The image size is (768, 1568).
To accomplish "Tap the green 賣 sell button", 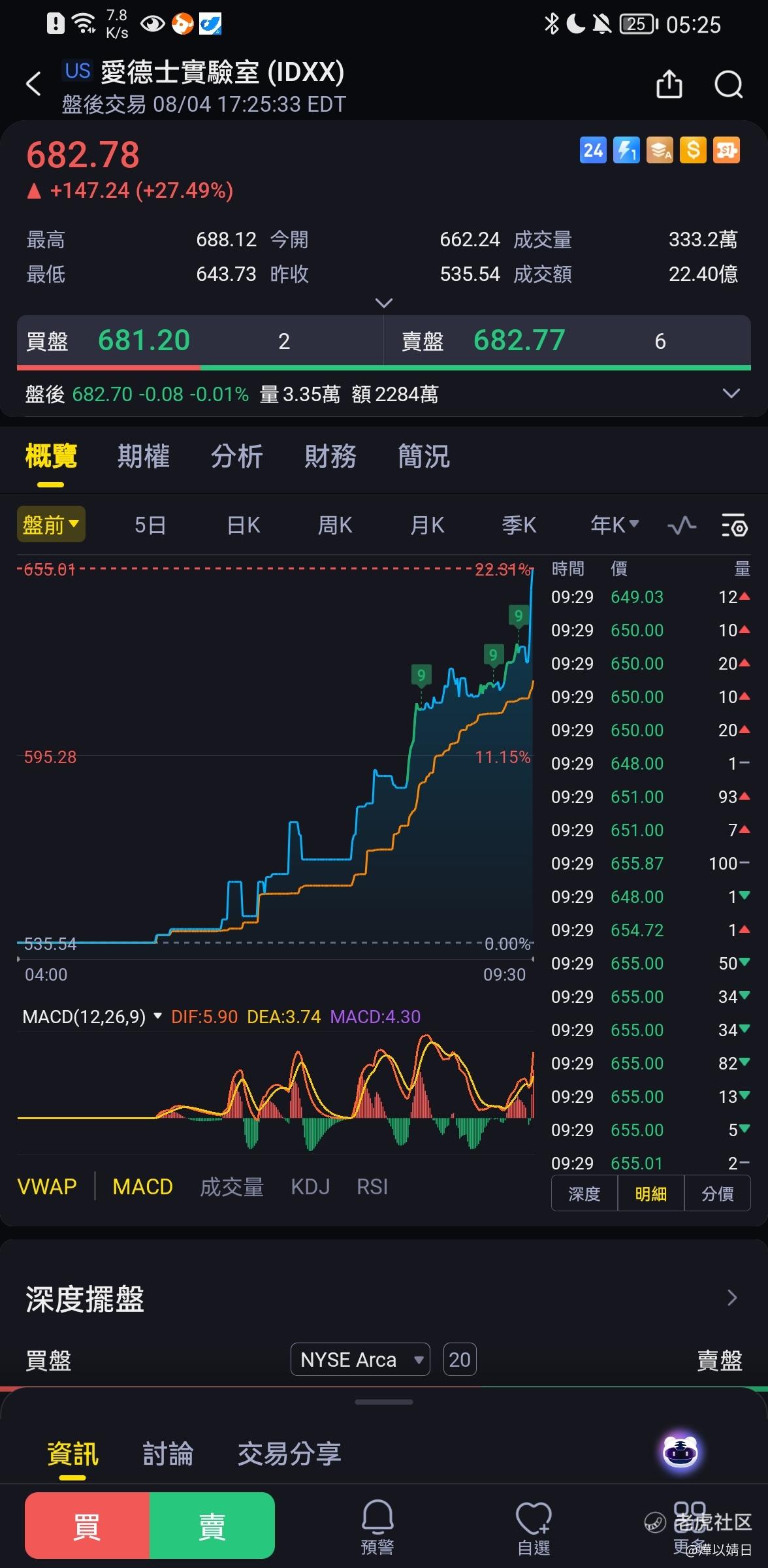I will click(212, 1526).
